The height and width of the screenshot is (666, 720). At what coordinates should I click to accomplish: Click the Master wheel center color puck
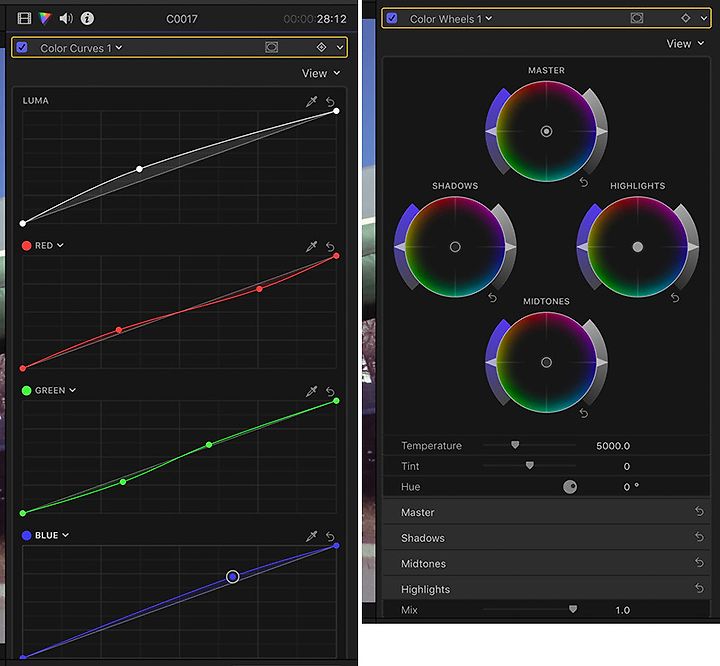click(x=546, y=131)
